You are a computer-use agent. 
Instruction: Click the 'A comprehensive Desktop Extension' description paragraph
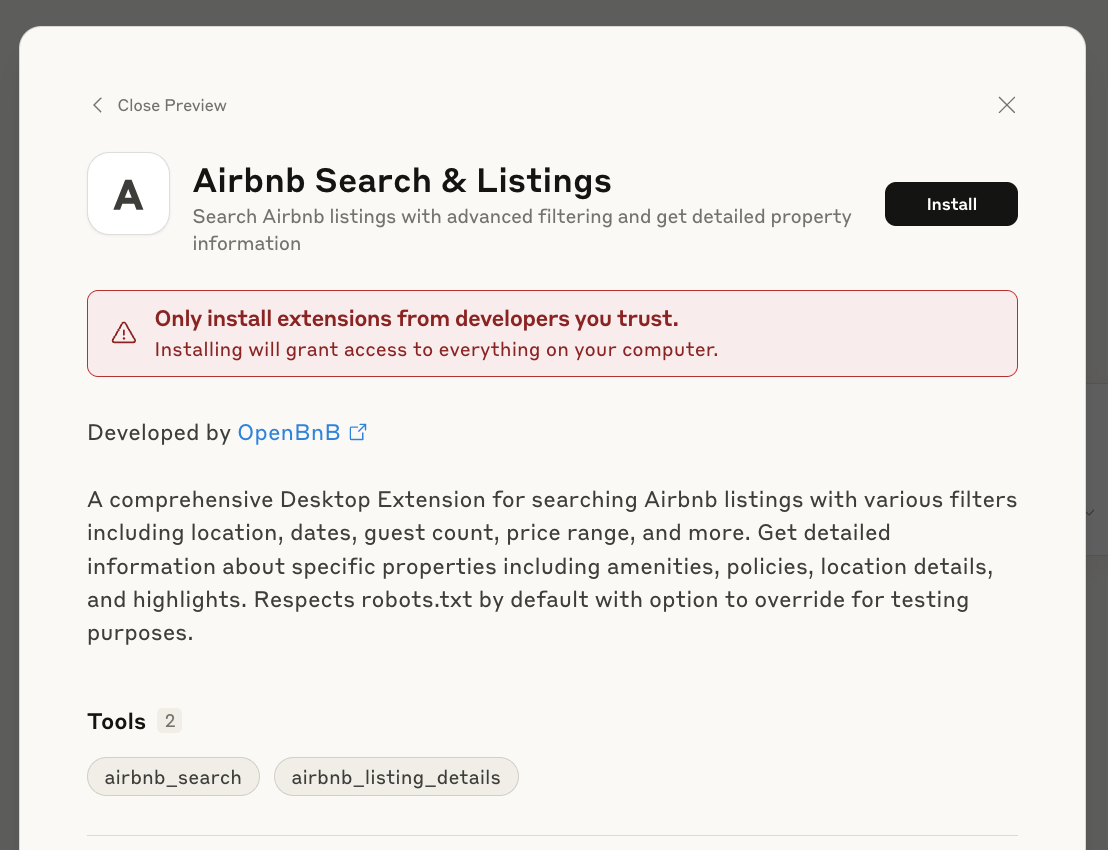point(553,566)
